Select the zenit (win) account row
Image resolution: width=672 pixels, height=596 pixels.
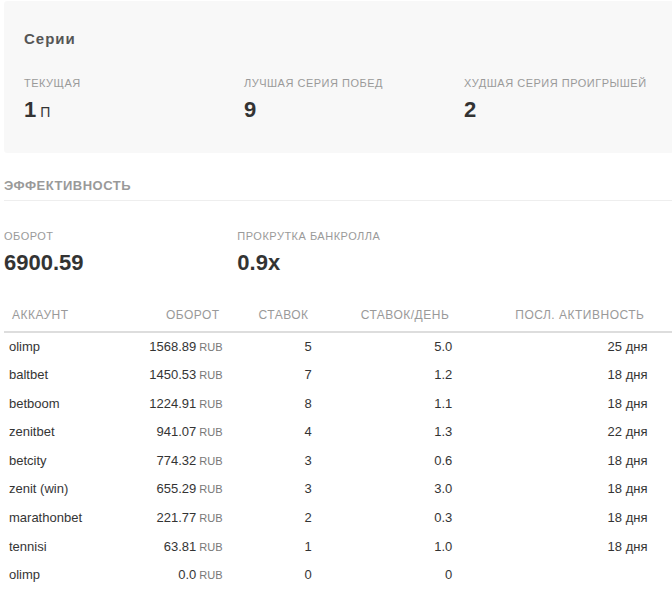tap(338, 489)
